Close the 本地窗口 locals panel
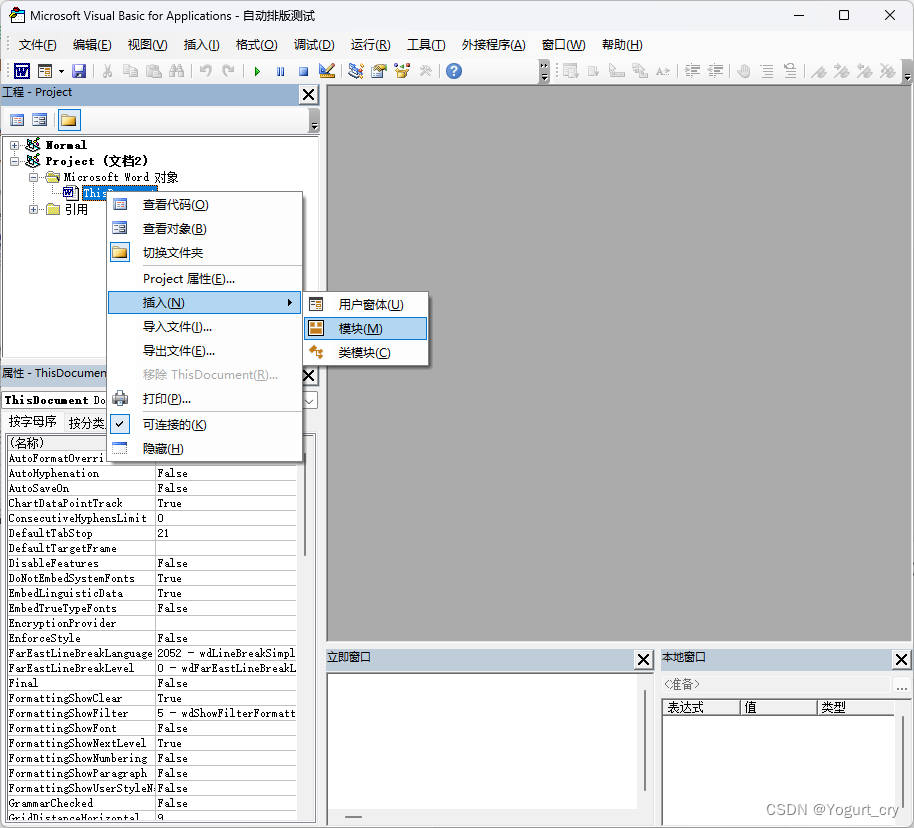Viewport: 914px width, 828px height. coord(901,659)
